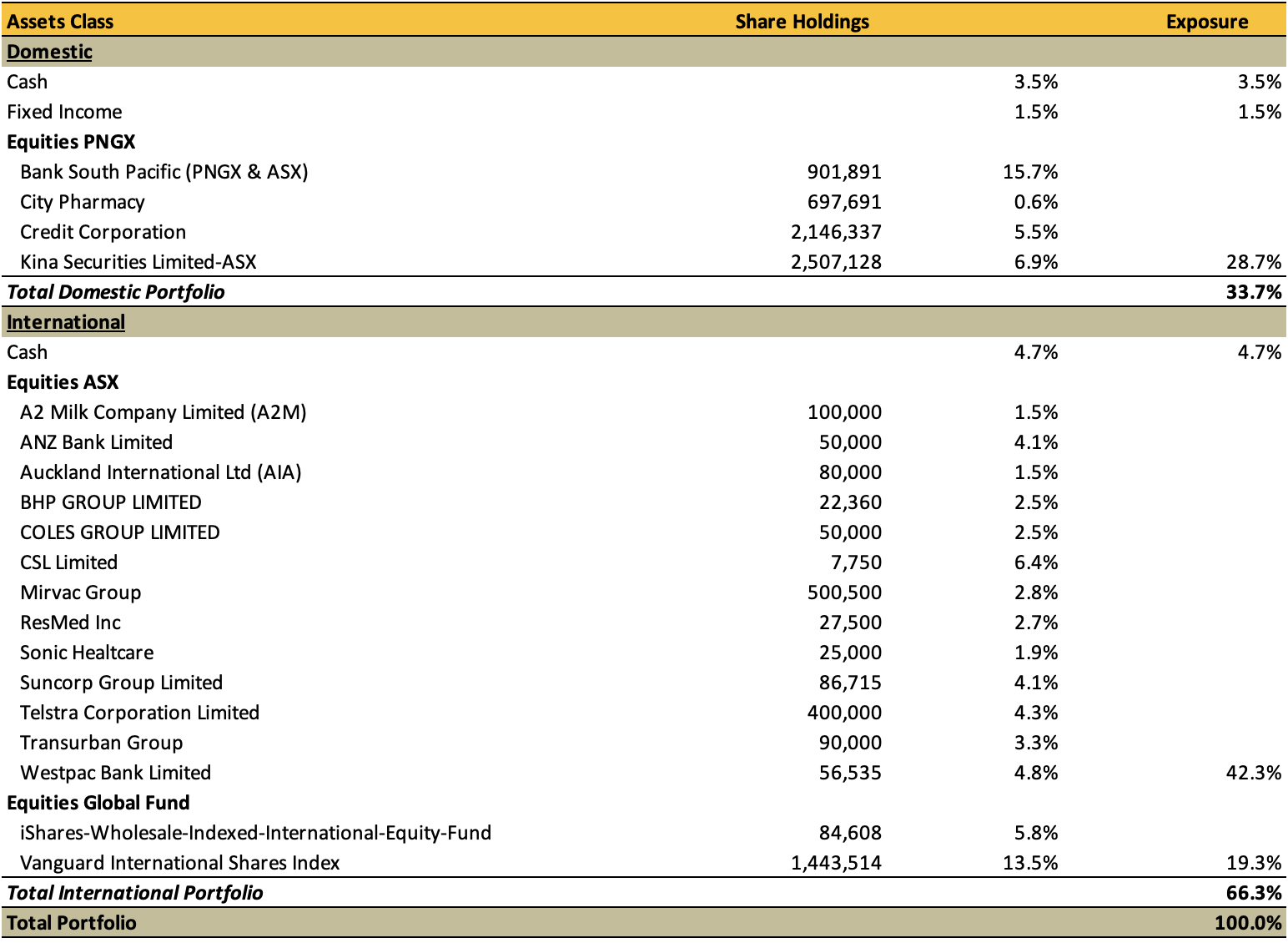Click the Equities PNGX subheading
This screenshot has height=943, width=1288.
click(71, 142)
